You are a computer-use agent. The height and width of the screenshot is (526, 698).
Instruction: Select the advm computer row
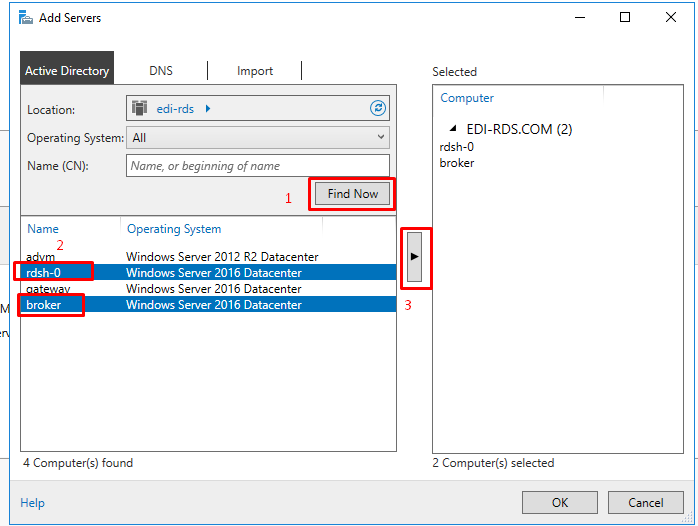(208, 257)
